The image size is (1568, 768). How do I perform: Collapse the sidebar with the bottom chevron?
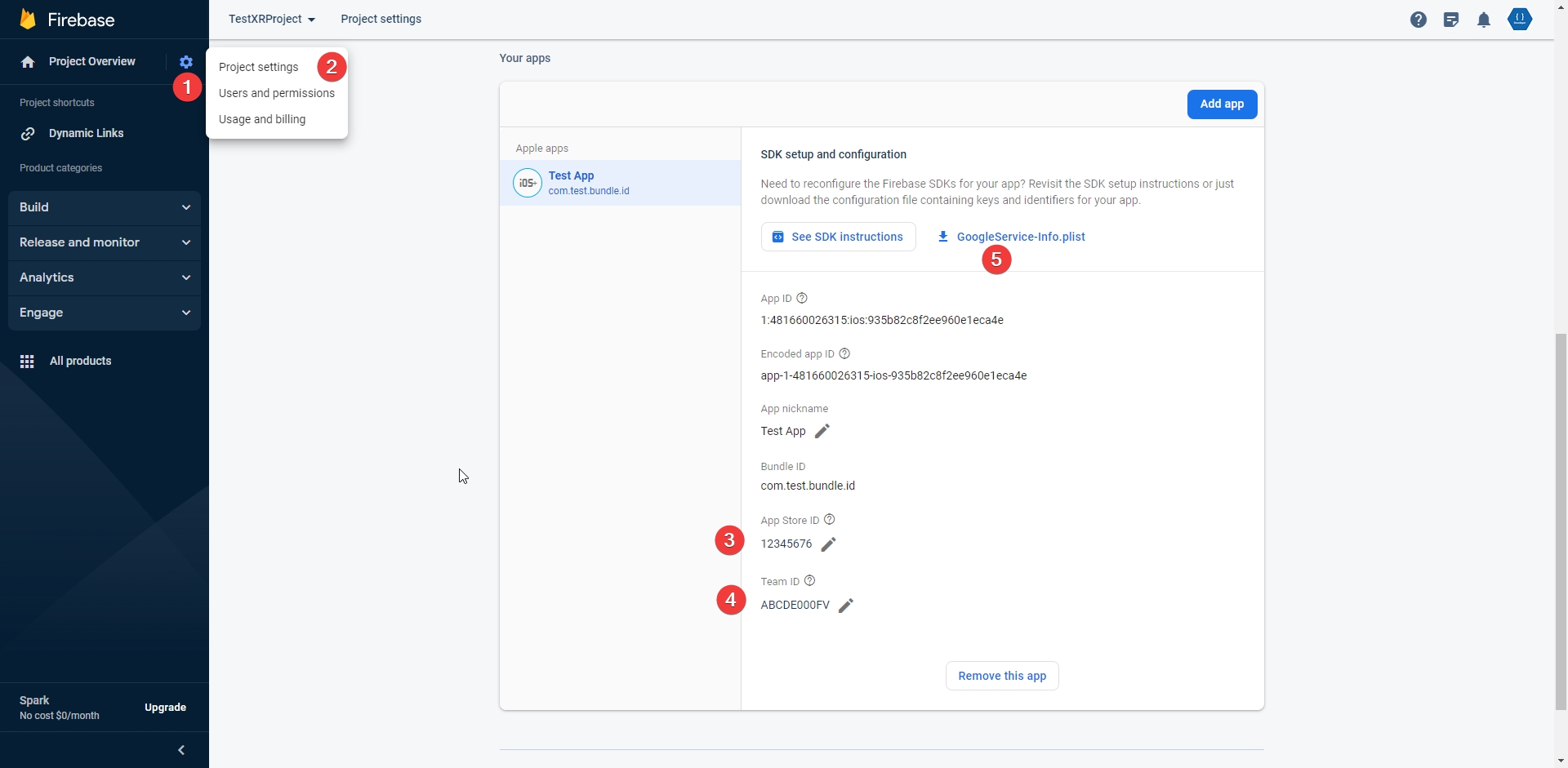coord(181,750)
